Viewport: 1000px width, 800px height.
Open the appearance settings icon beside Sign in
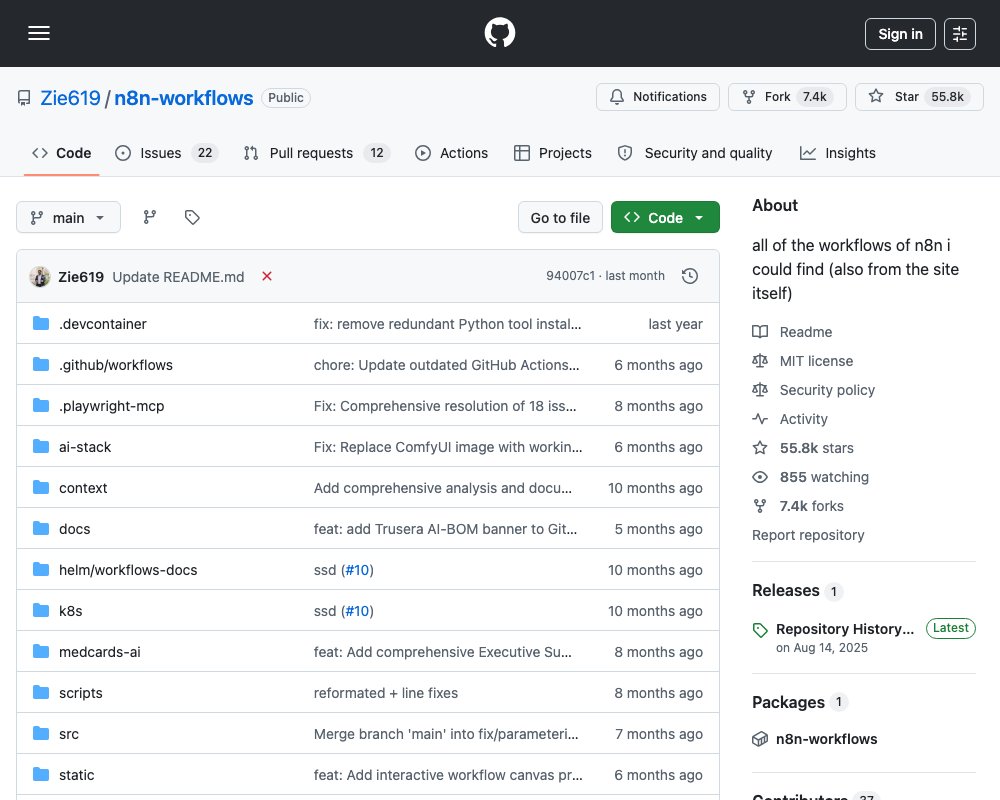[960, 34]
